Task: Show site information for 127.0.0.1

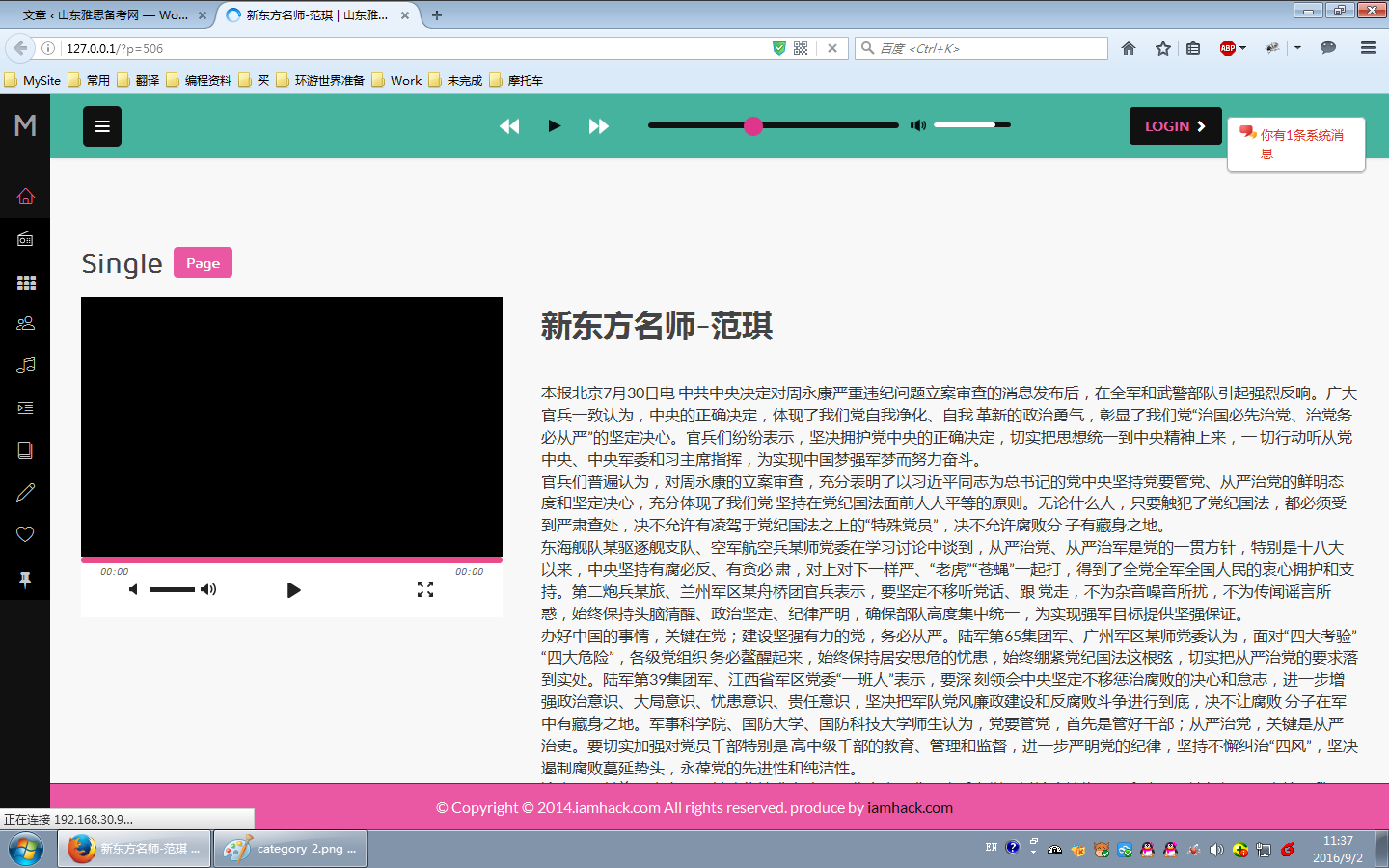Action: click(48, 48)
